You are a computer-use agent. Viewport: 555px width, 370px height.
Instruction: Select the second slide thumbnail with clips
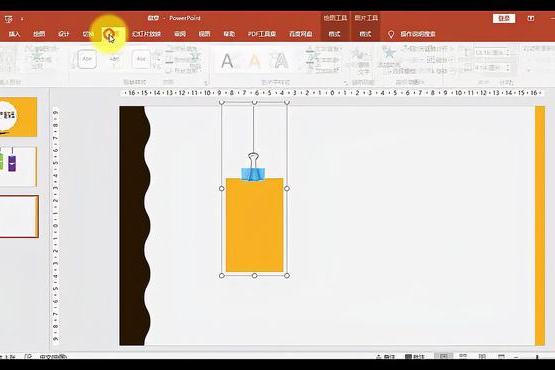pos(18,167)
